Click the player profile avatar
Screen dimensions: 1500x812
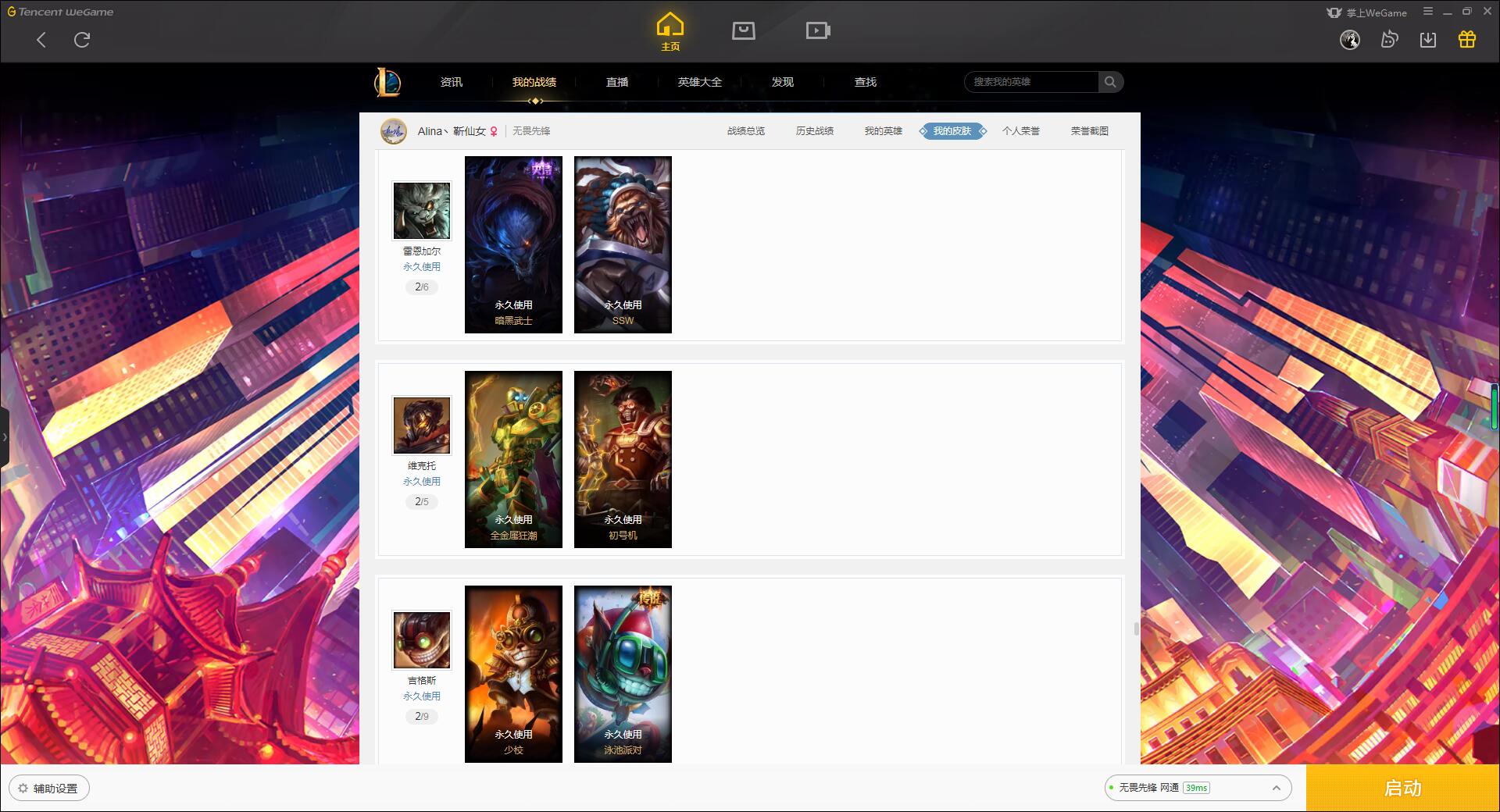click(394, 131)
